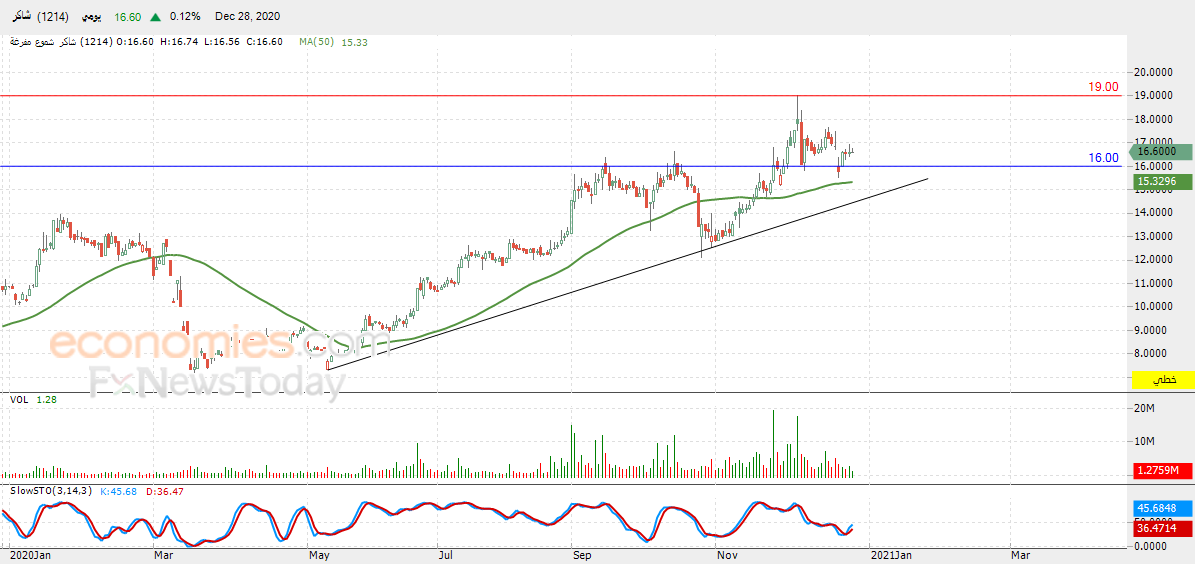Click the green up-arrow change indicator
Screen dimensions: 1195x564
(x=155, y=16)
